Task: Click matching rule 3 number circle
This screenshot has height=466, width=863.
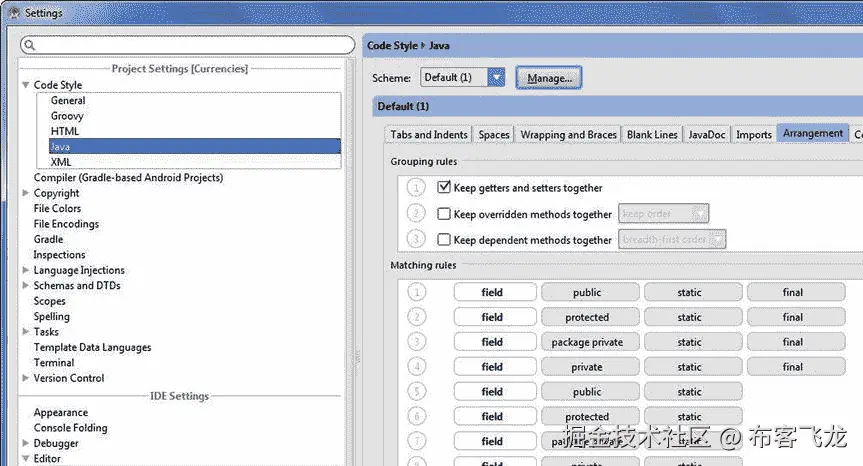Action: 417,342
